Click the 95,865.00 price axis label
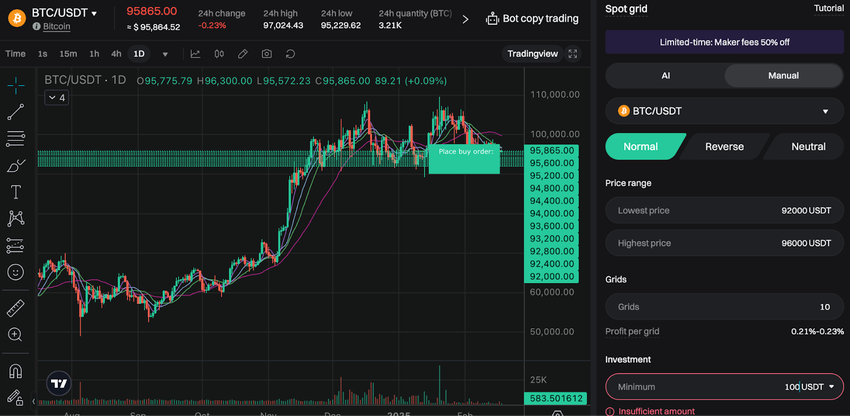Viewport: 850px width, 416px height. [551, 151]
